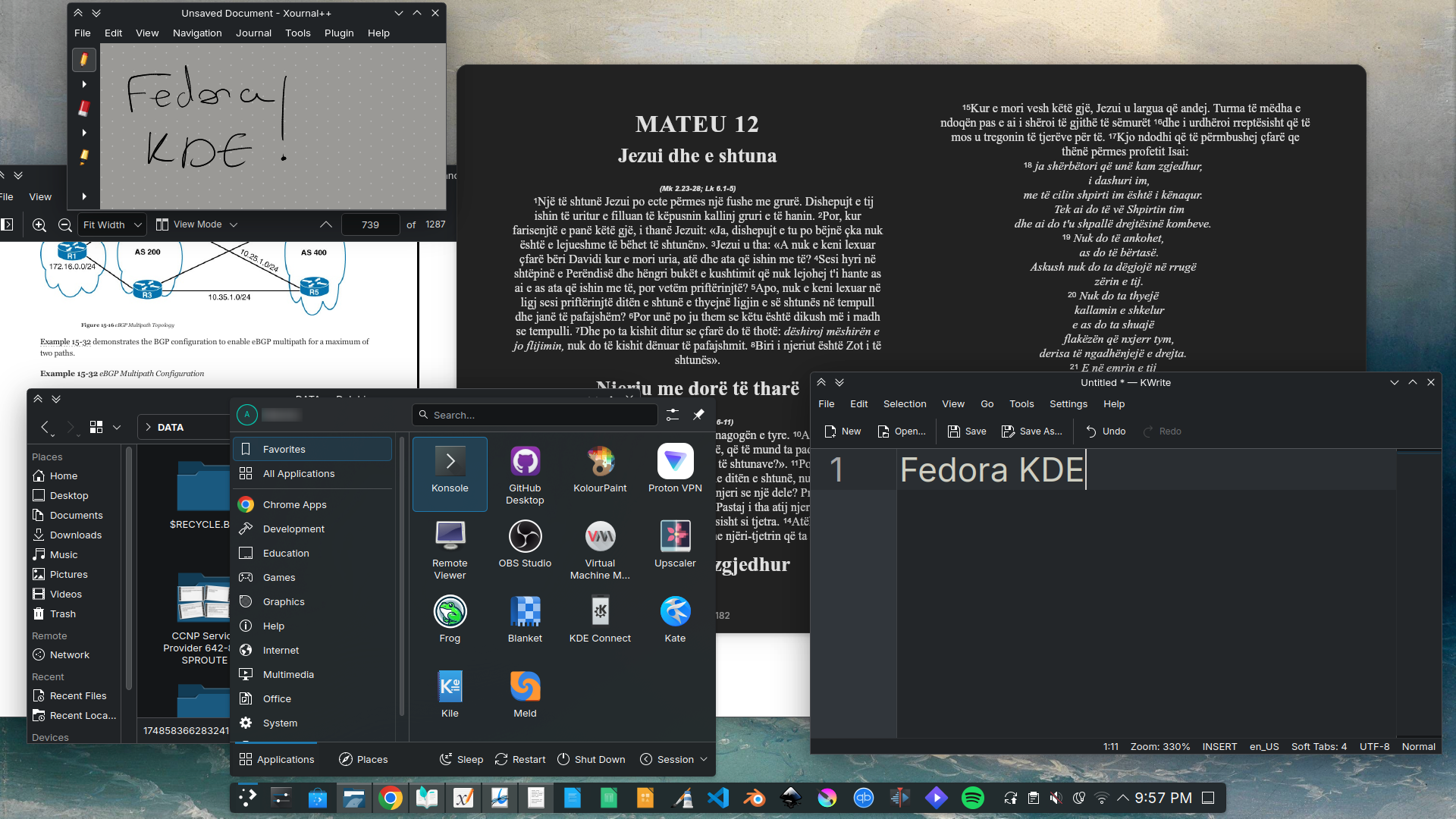The width and height of the screenshot is (1456, 819).
Task: Click Okular zoom in magnifier icon
Action: pos(39,225)
